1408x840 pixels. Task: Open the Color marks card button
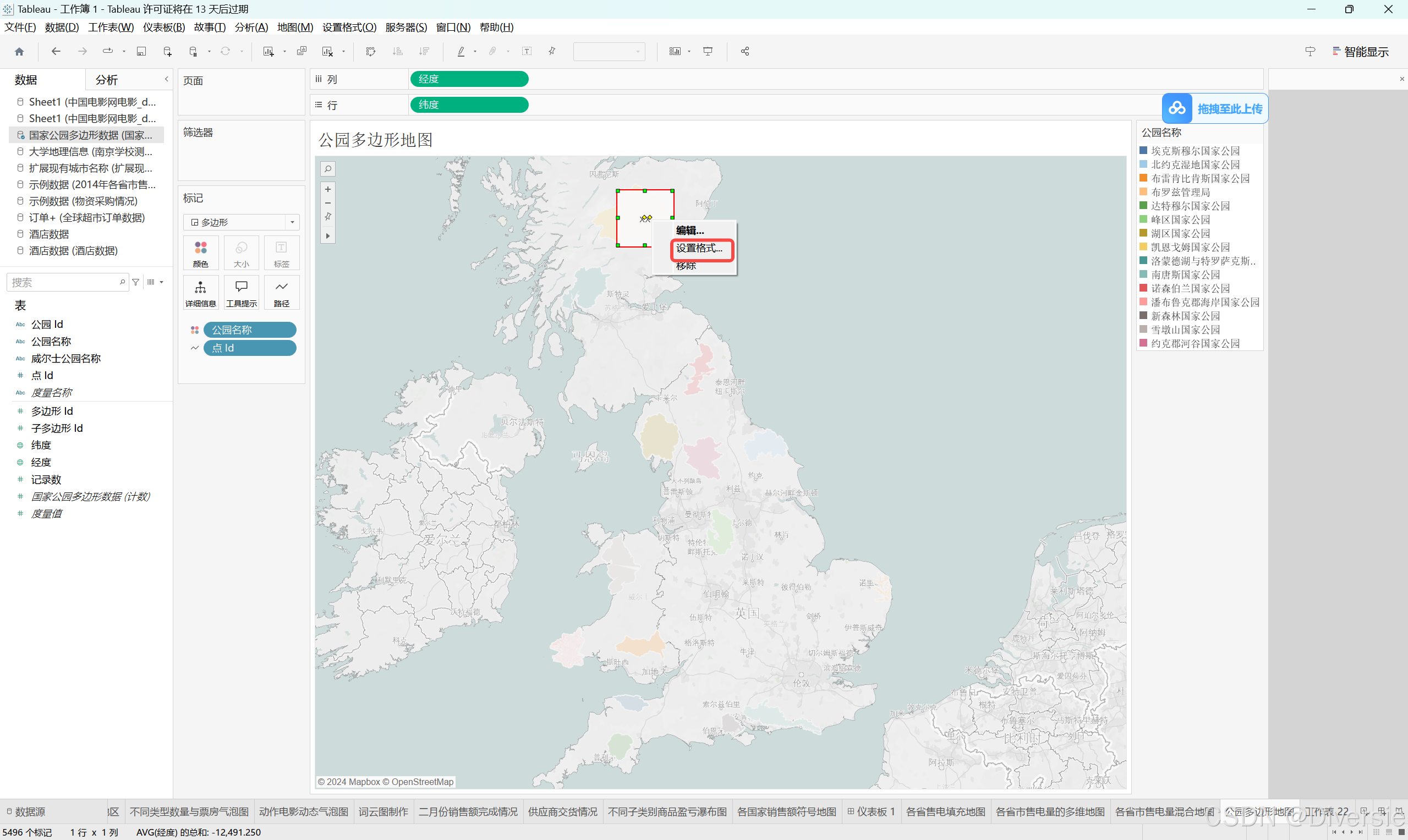[x=200, y=252]
